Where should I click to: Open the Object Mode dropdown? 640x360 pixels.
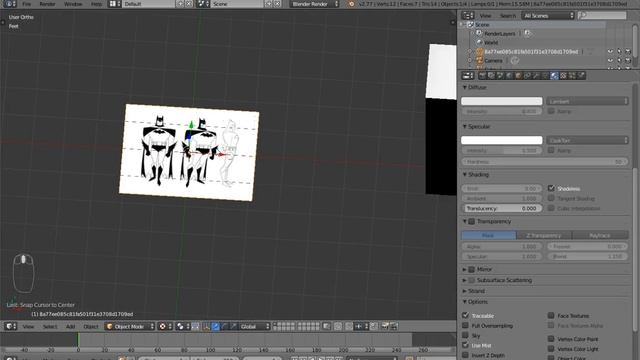click(130, 327)
